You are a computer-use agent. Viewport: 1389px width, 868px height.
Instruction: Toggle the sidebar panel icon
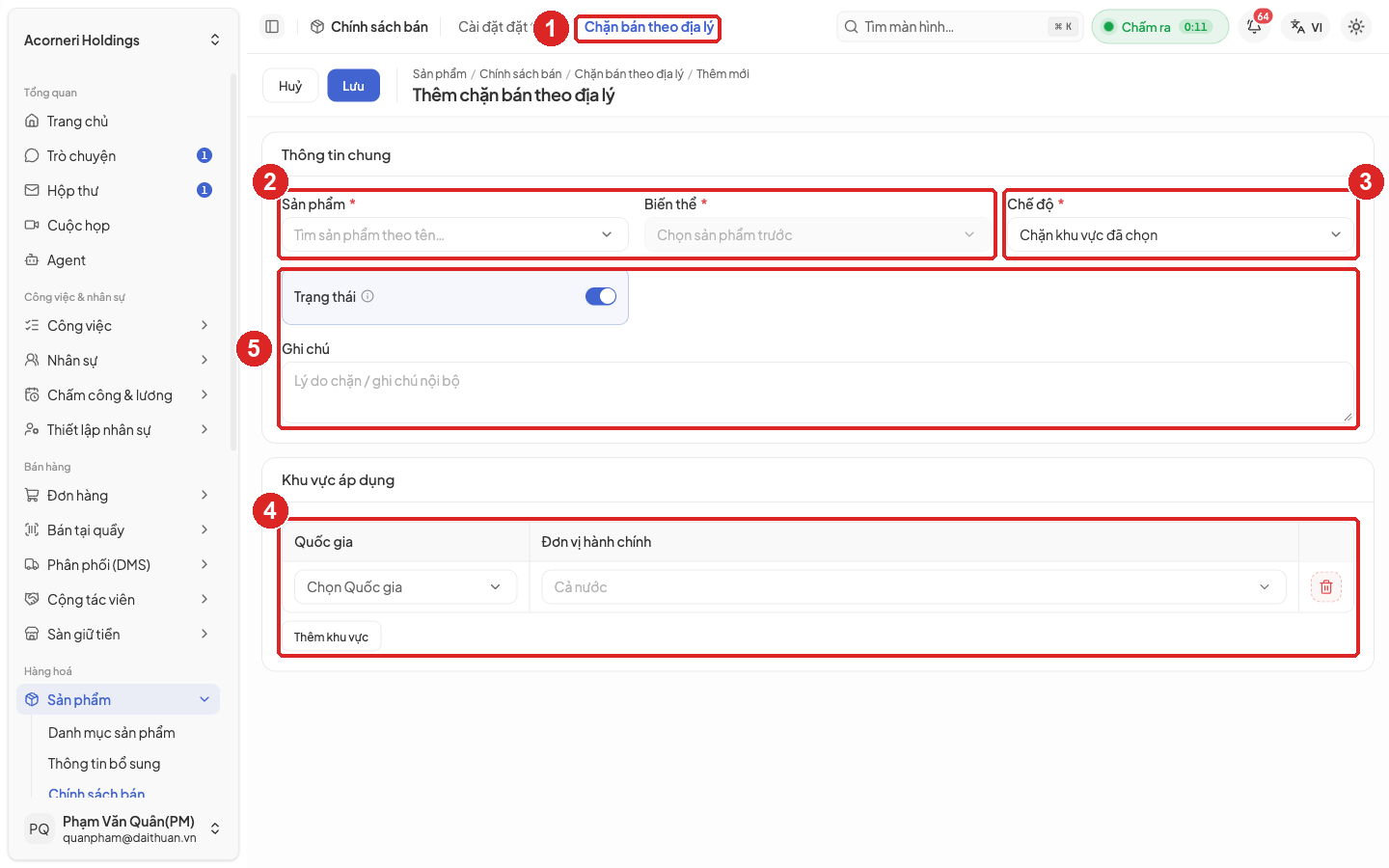pyautogui.click(x=272, y=27)
